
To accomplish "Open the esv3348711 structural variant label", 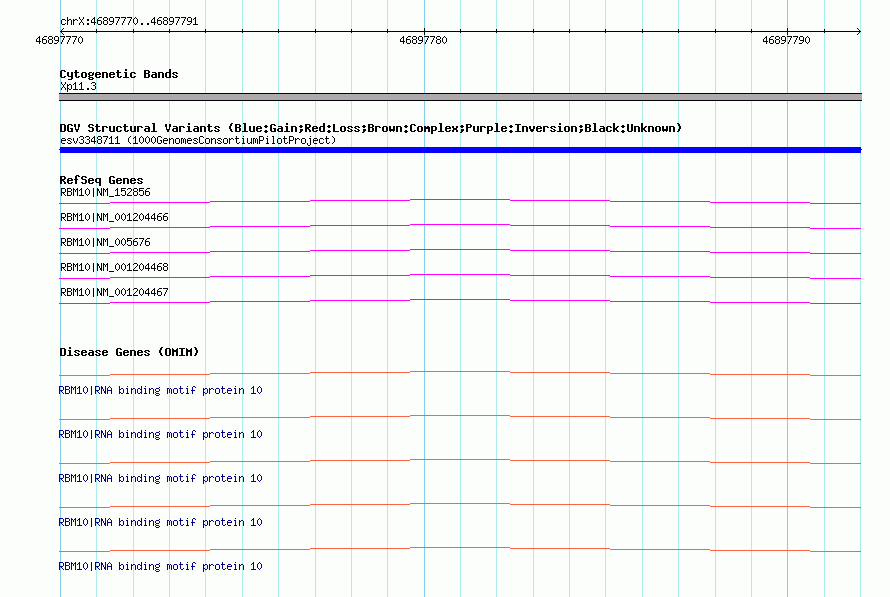I will [198, 140].
